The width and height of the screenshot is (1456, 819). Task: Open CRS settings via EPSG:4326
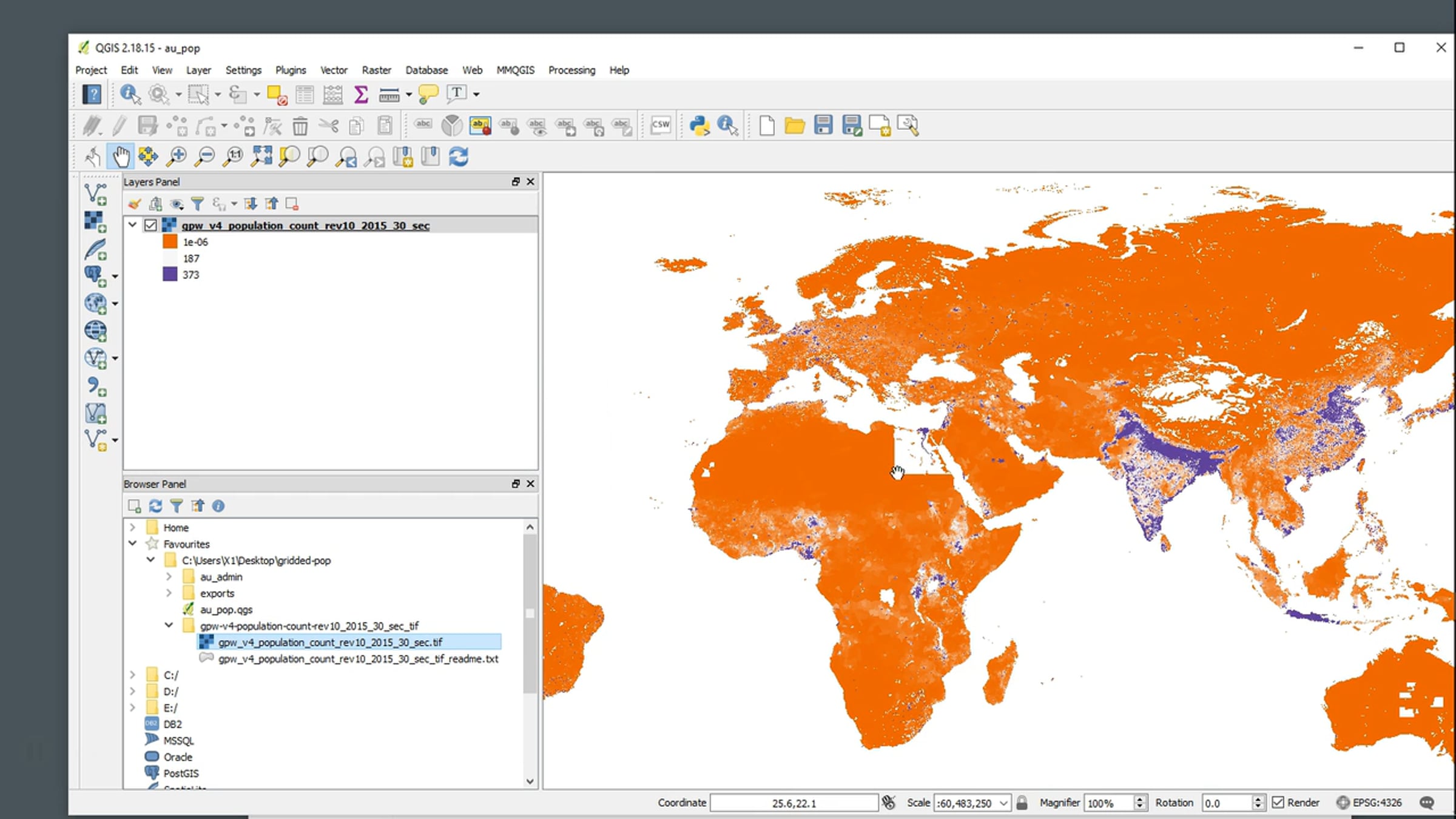(1369, 803)
